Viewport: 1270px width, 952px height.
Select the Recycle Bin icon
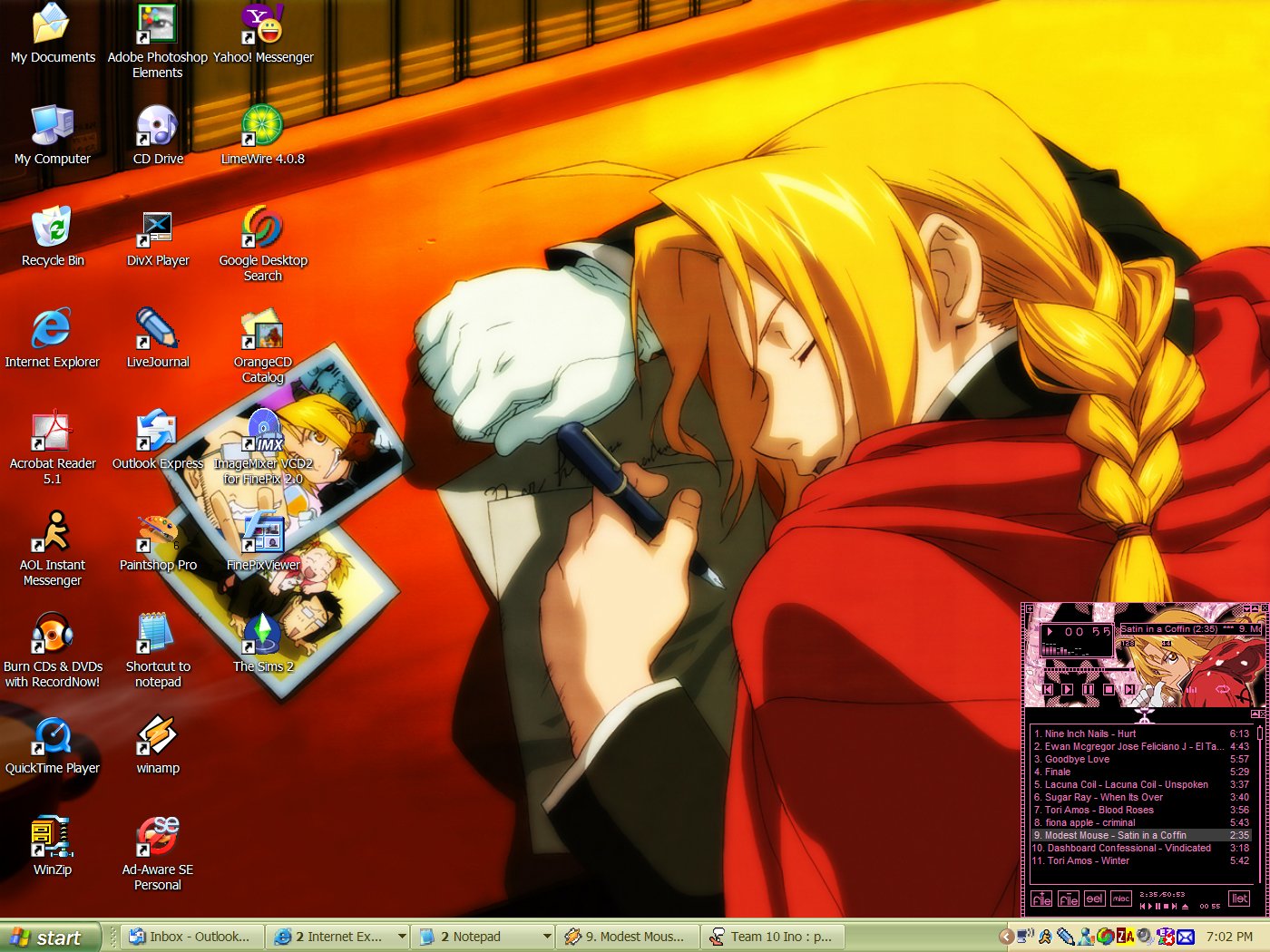pos(53,238)
